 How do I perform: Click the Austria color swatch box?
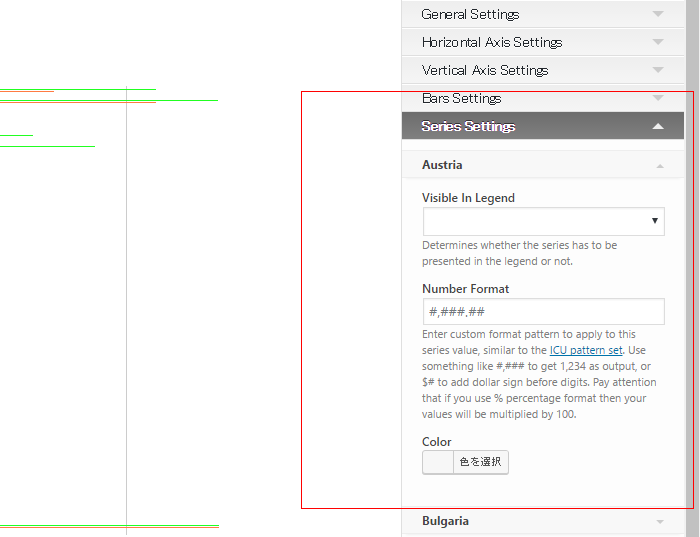[438, 462]
